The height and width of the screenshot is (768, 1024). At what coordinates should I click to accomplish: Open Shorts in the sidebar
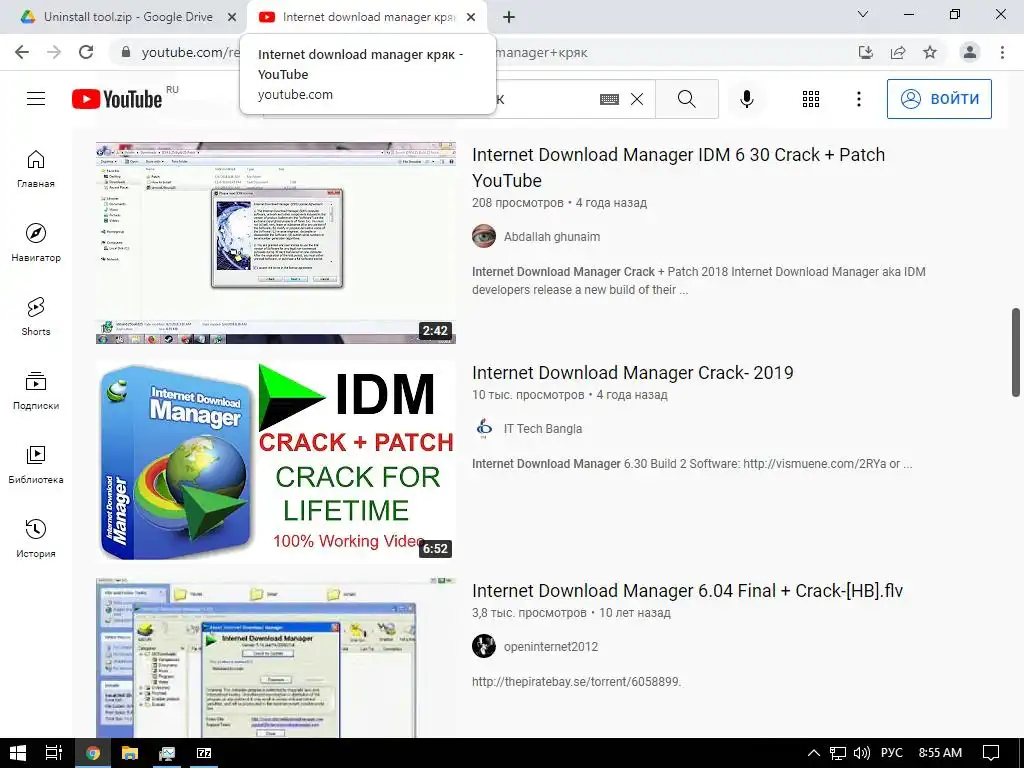pyautogui.click(x=36, y=316)
